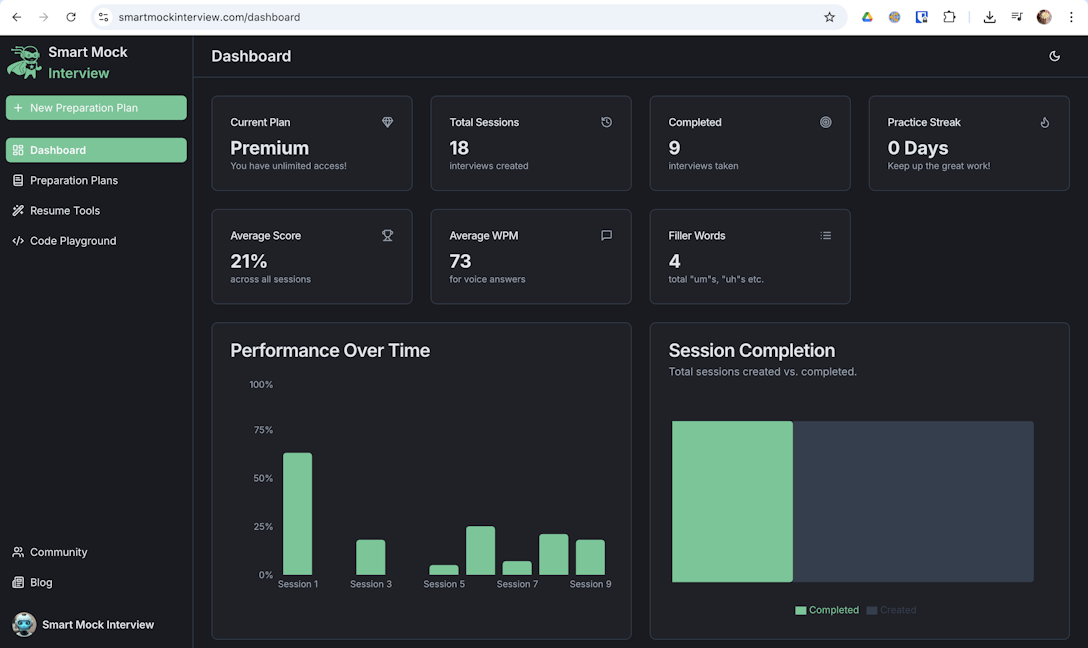Click the Smart Mock Interview ninja logo

click(24, 62)
